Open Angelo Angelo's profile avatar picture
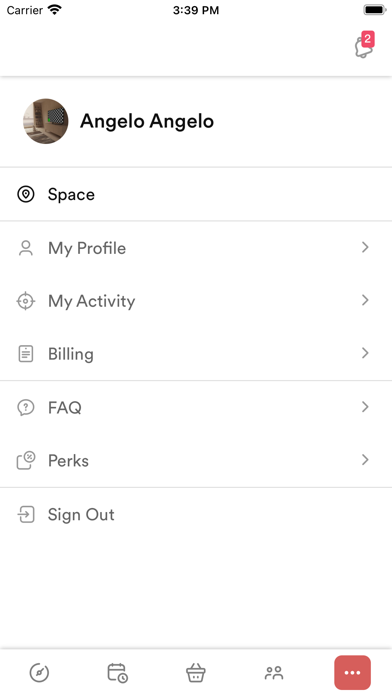392x696 pixels. pyautogui.click(x=46, y=121)
